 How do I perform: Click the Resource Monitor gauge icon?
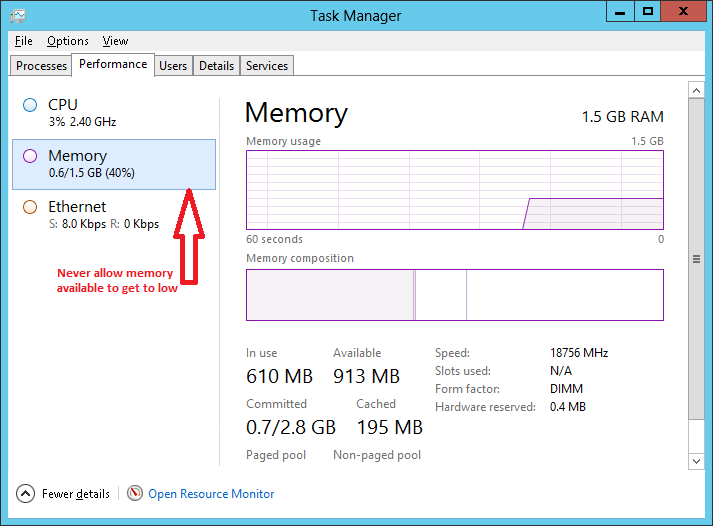pos(135,494)
